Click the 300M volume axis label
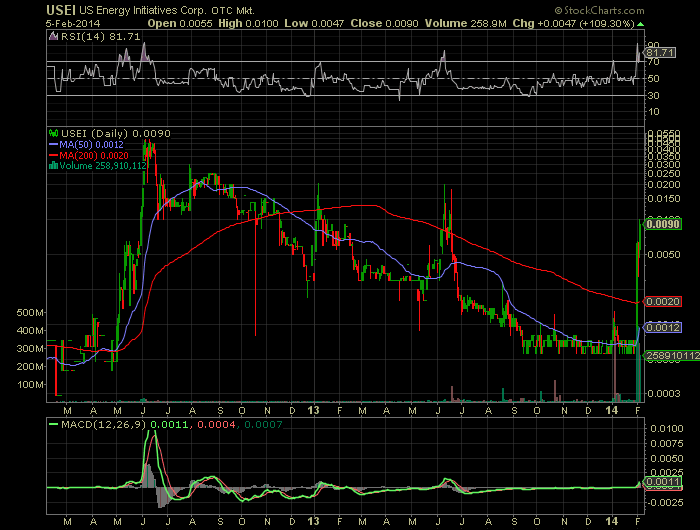This screenshot has height=530, width=700. click(30, 348)
